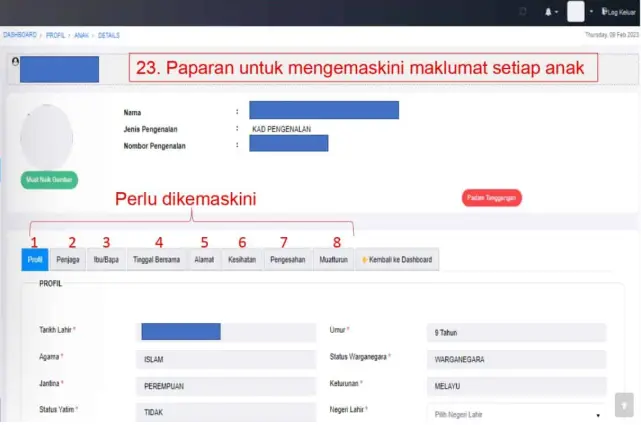
Task: Open the Tinggal Bersama tab
Action: coord(157,259)
